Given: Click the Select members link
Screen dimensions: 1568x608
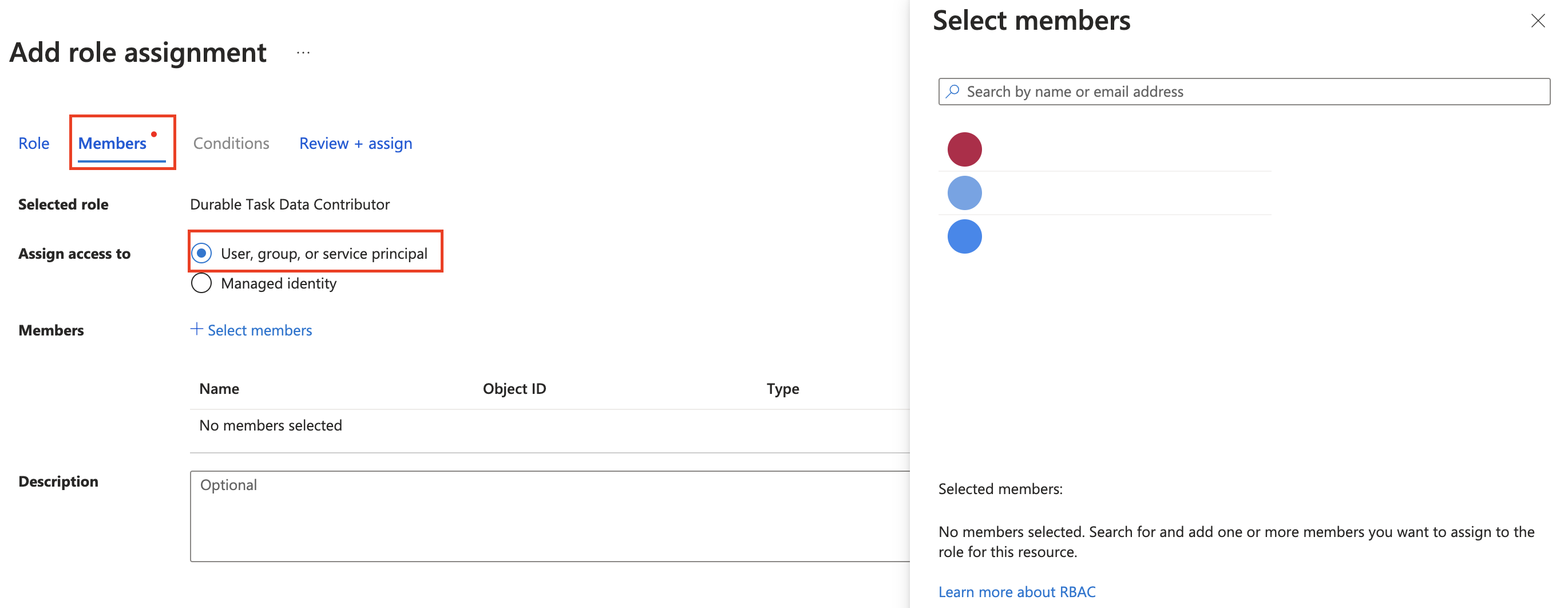Looking at the screenshot, I should [259, 330].
